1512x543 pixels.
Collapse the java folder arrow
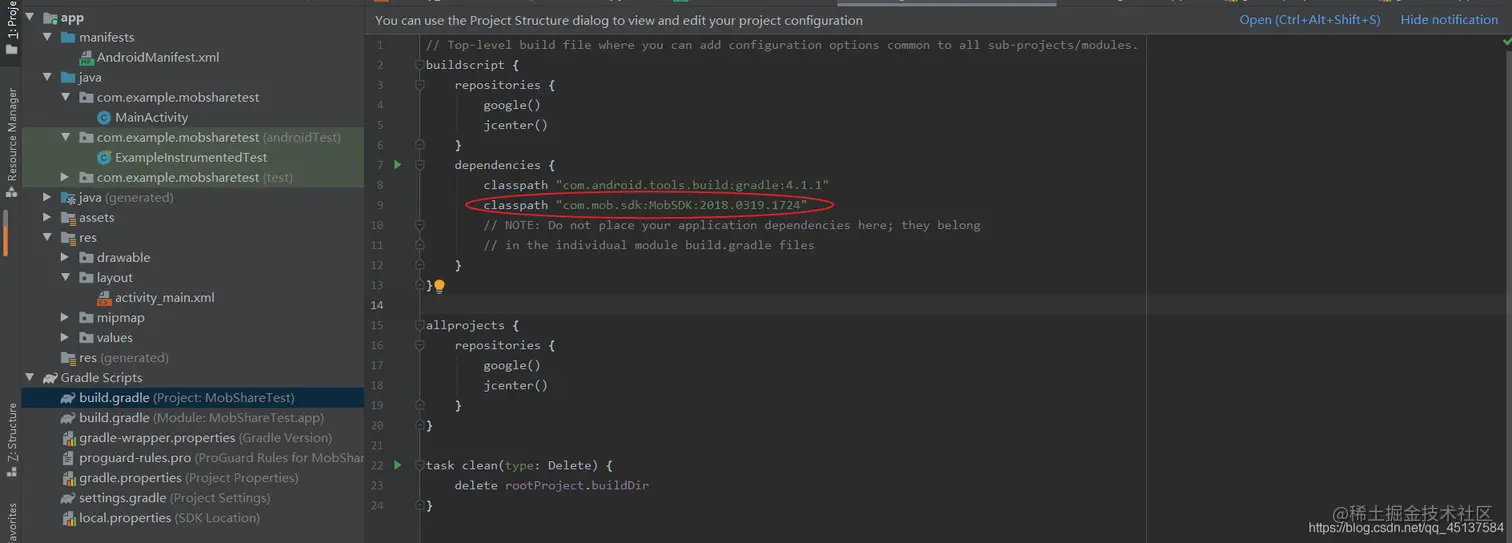(x=48, y=77)
